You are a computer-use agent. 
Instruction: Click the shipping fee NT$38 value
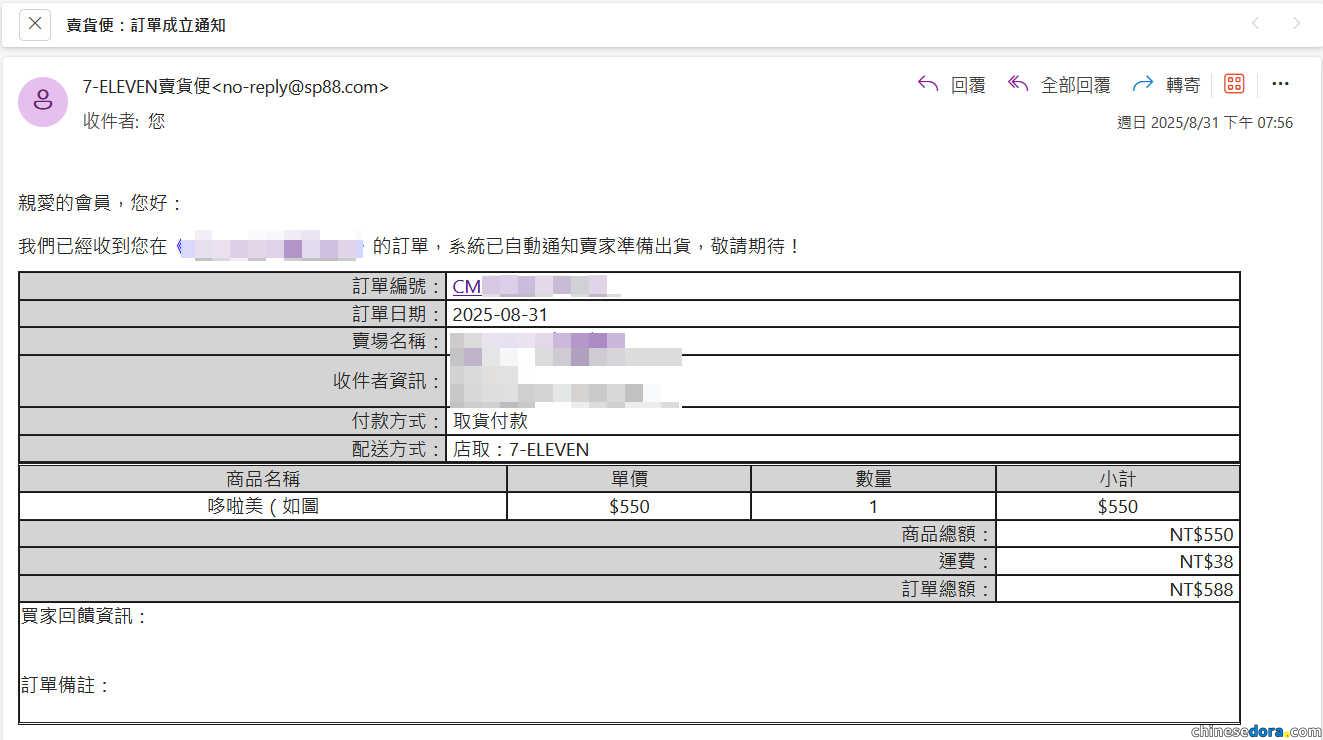click(x=1206, y=562)
